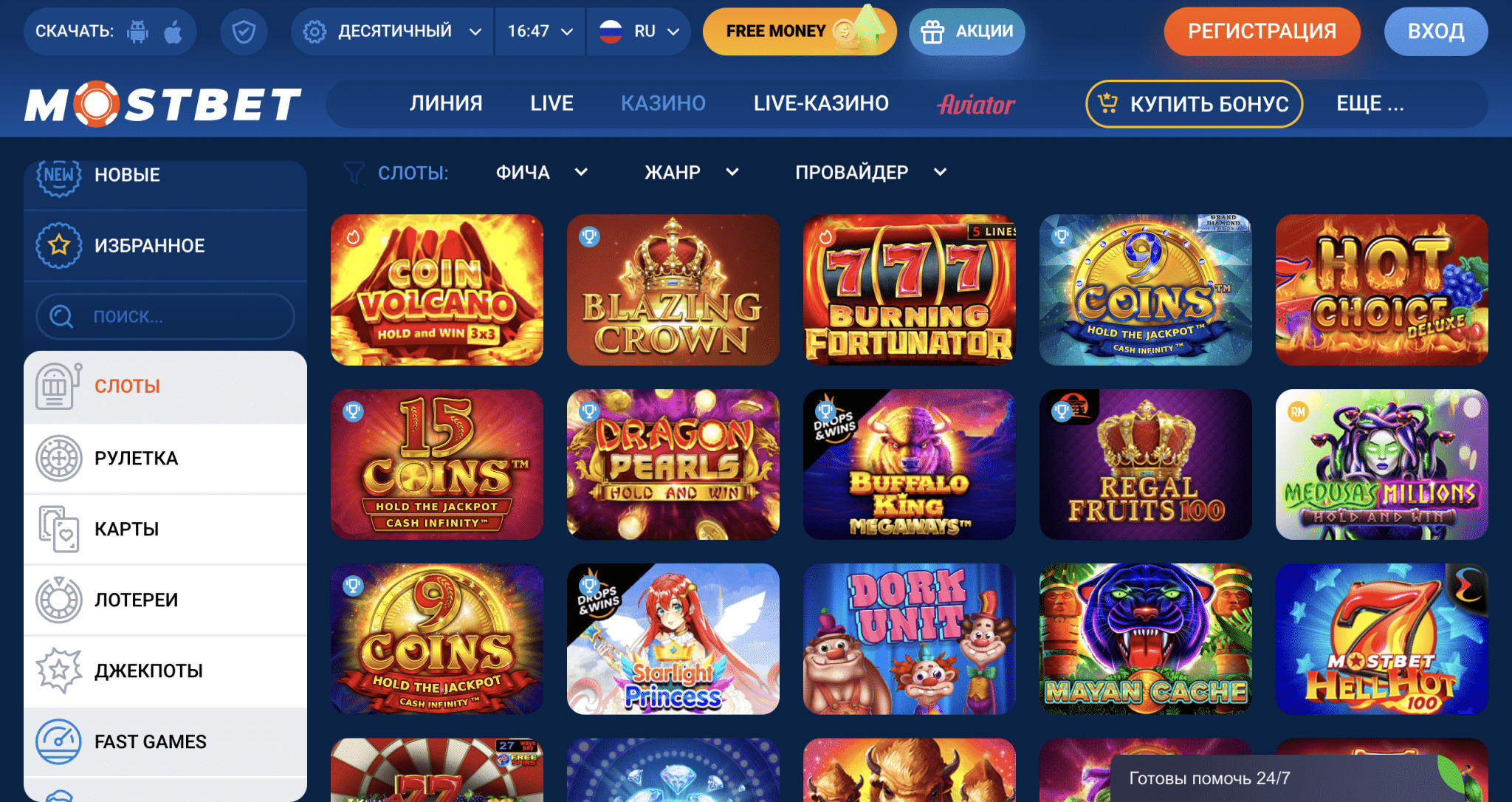Download the Android app via robot icon
The width and height of the screenshot is (1512, 802).
pyautogui.click(x=137, y=32)
